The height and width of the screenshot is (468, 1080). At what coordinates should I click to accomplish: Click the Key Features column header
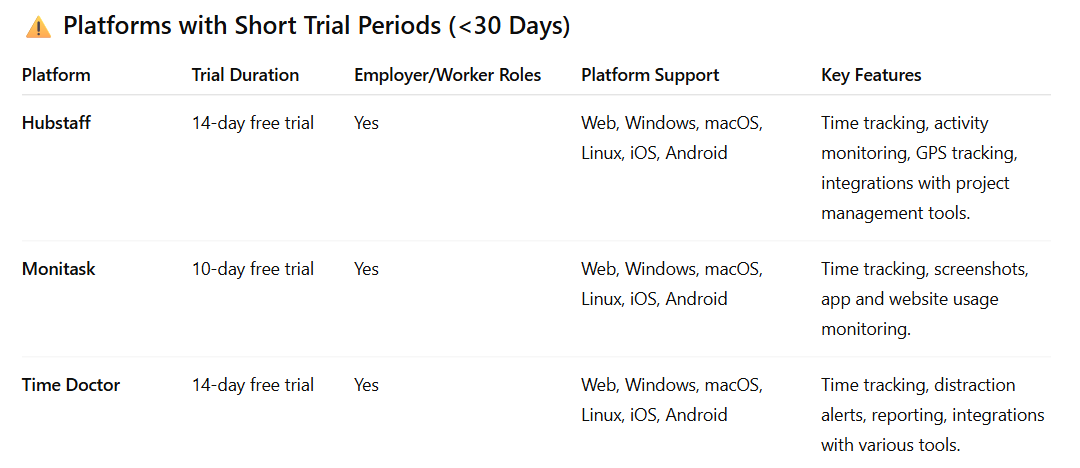pos(871,75)
